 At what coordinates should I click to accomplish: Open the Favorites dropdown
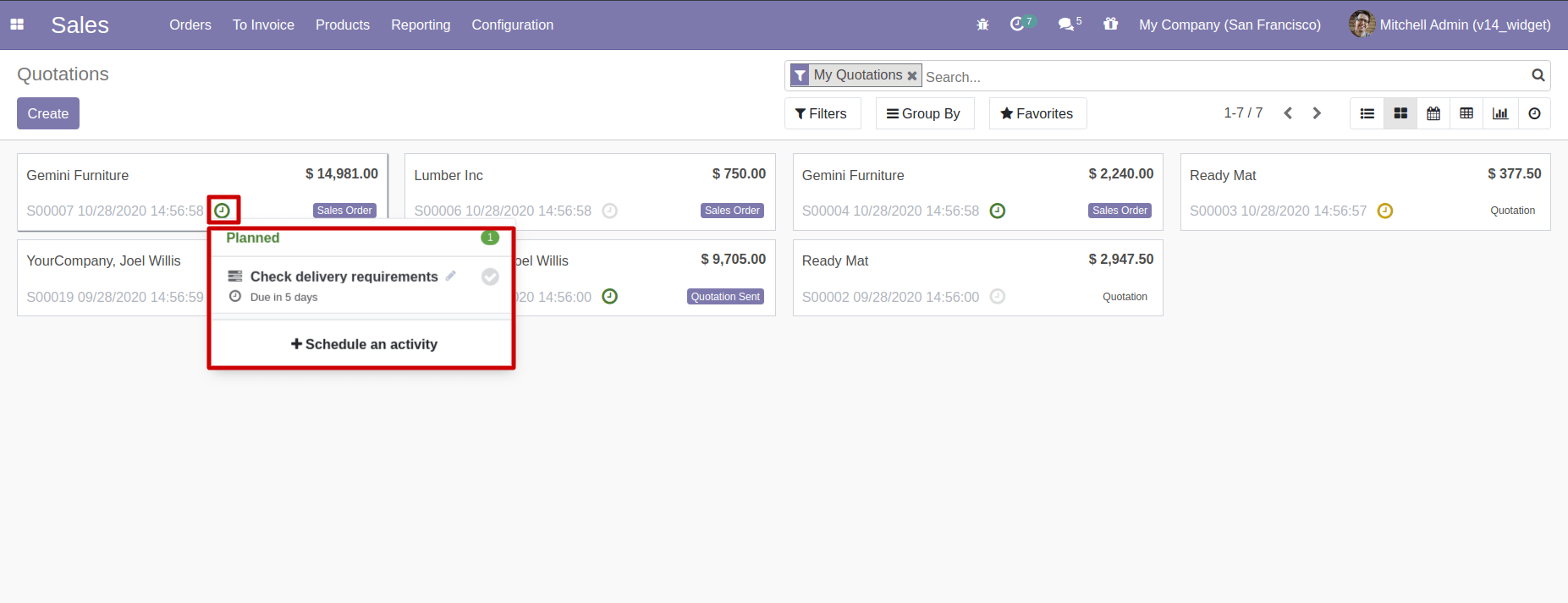pos(1037,113)
